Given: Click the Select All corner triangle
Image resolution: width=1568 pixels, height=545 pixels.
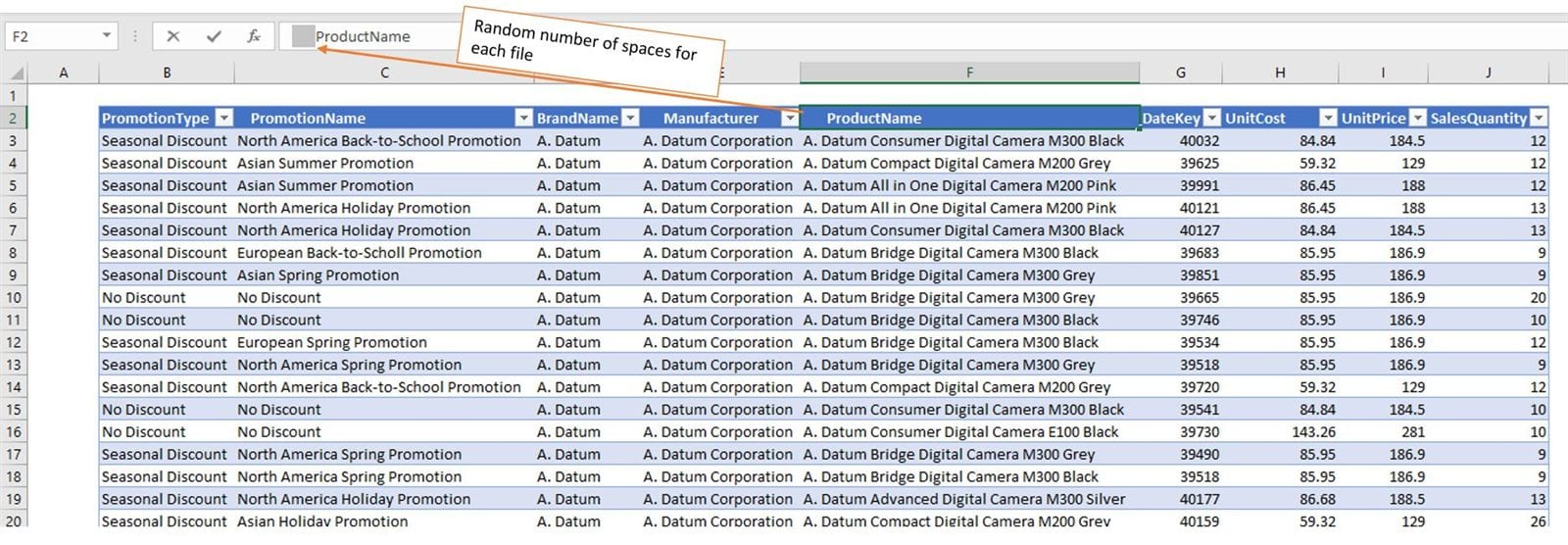Looking at the screenshot, I should click(17, 73).
